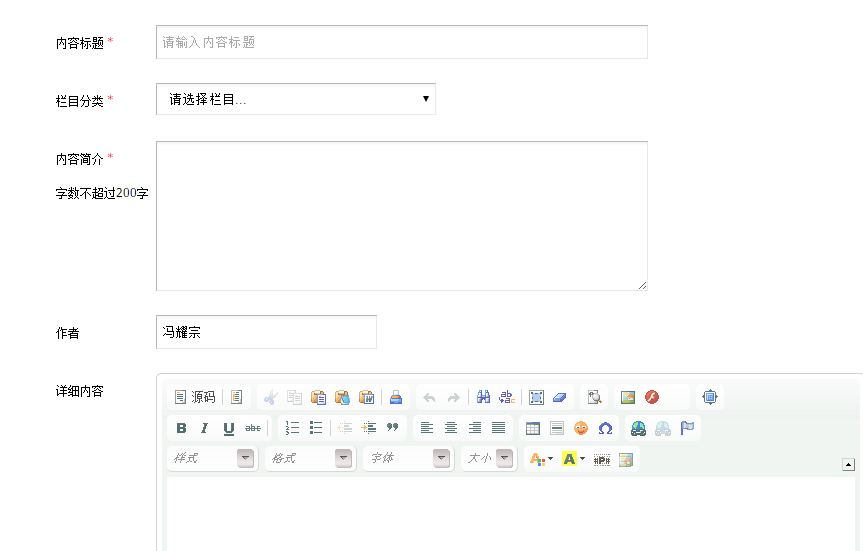The width and height of the screenshot is (863, 551).
Task: Insert special character with the Omega icon
Action: pyautogui.click(x=605, y=428)
